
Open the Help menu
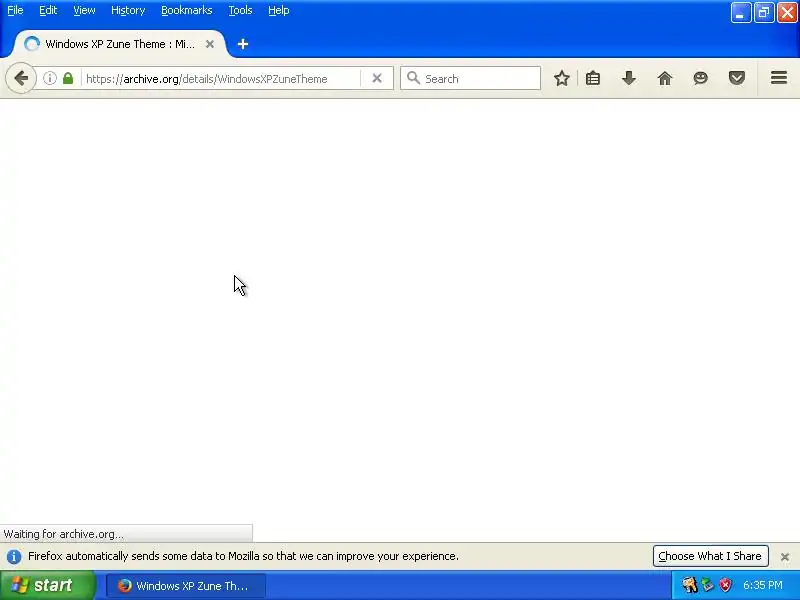[x=279, y=10]
